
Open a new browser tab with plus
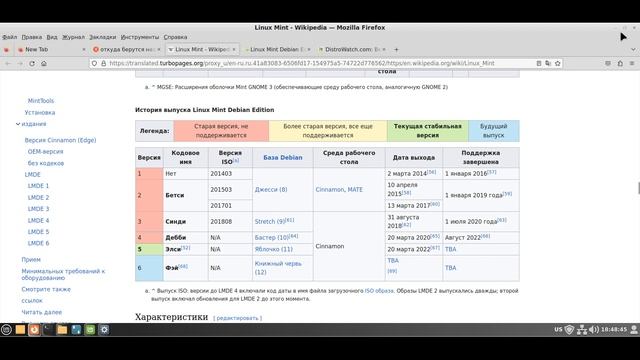point(396,49)
